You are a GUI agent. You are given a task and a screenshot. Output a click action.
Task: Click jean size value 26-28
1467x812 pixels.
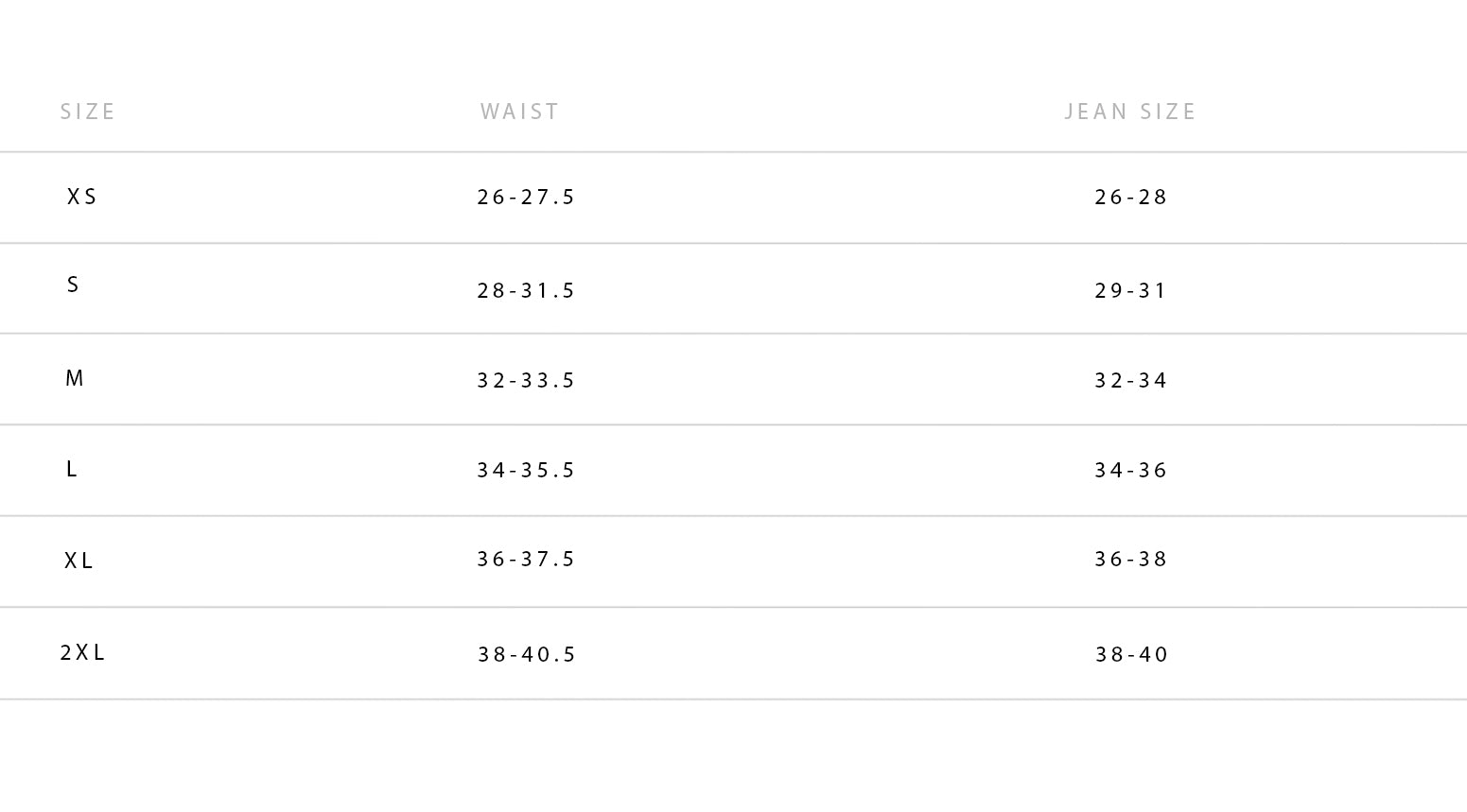pos(1131,197)
